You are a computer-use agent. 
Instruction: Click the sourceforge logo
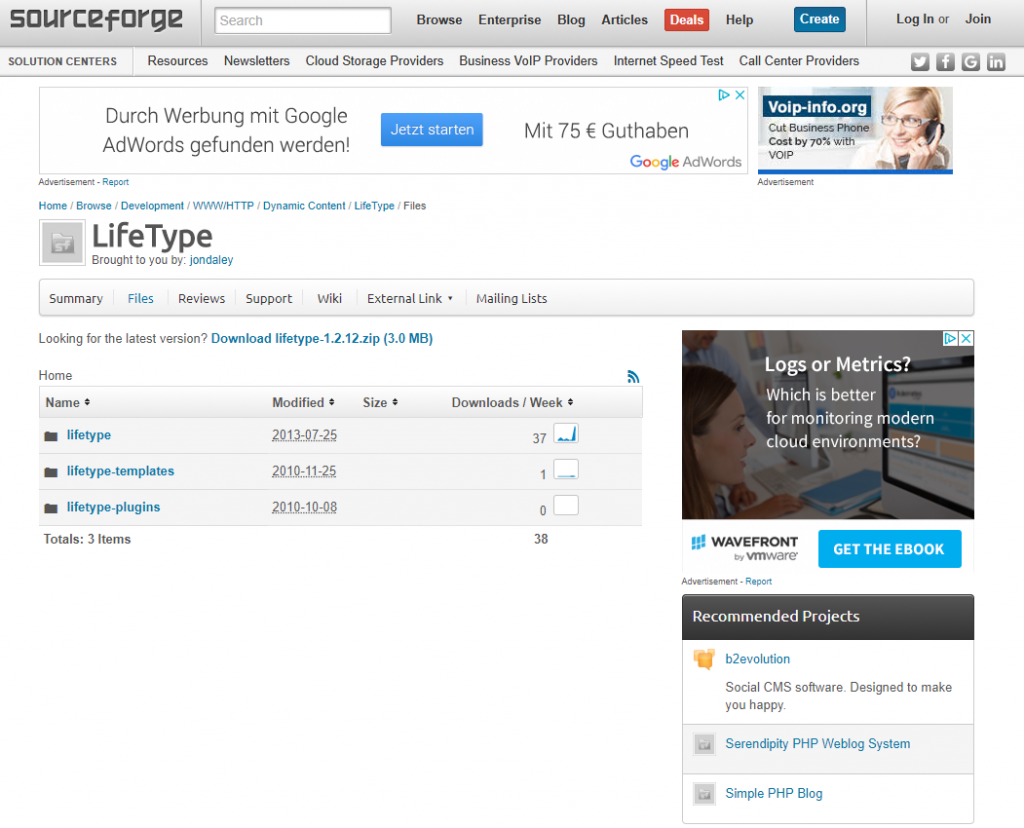[96, 19]
